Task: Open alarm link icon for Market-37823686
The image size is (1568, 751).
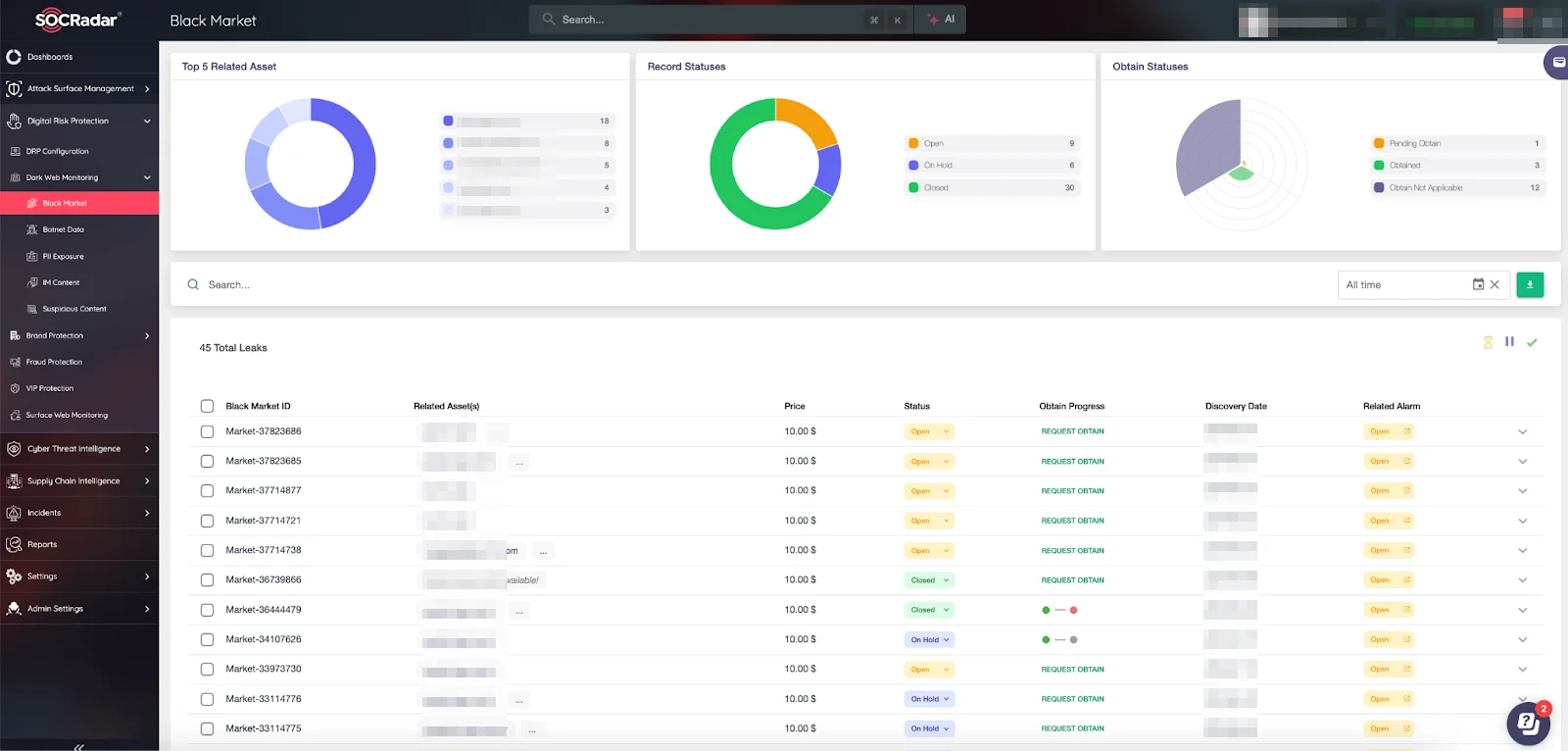Action: (x=1406, y=431)
